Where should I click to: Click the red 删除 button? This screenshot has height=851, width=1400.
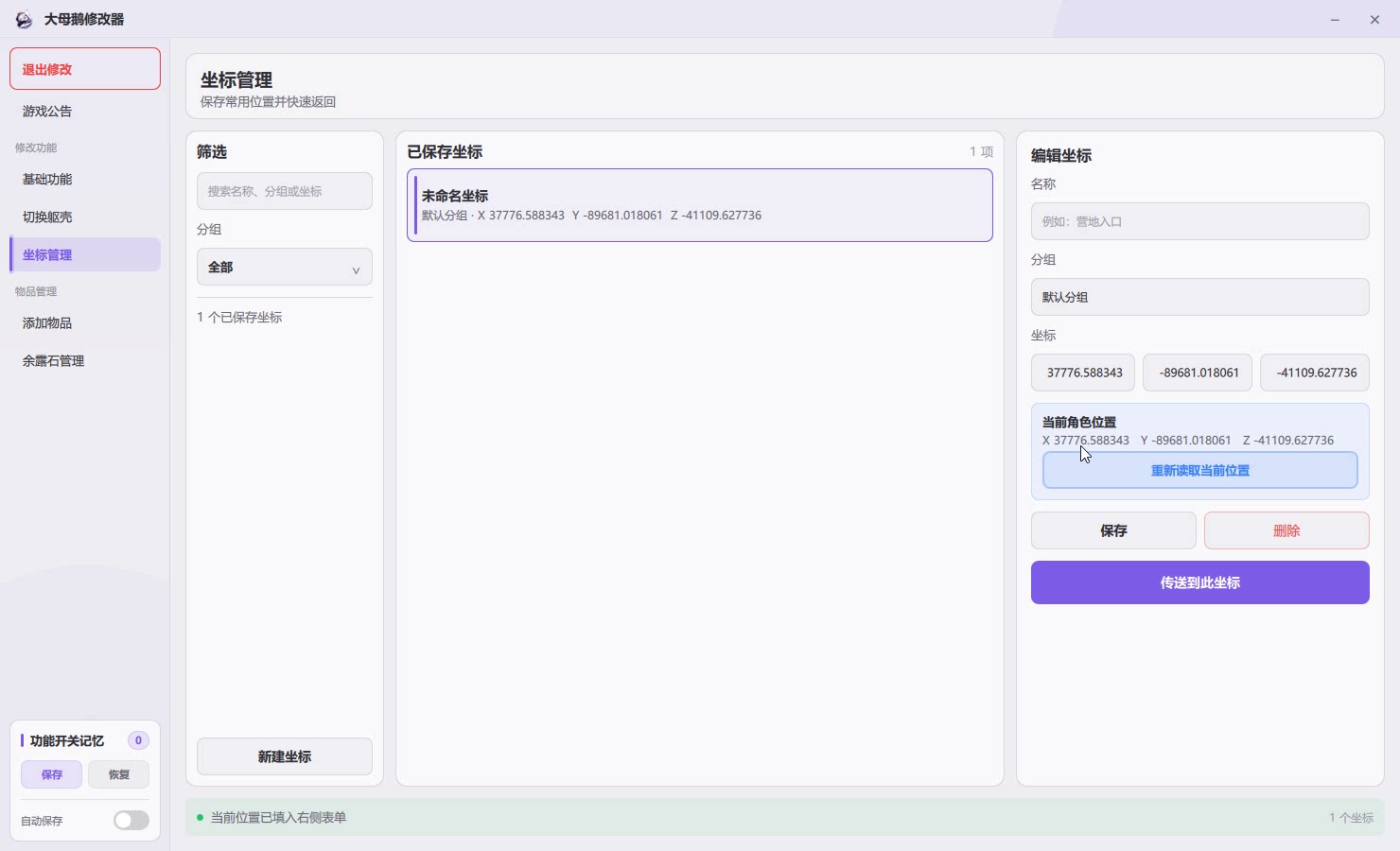1286,530
